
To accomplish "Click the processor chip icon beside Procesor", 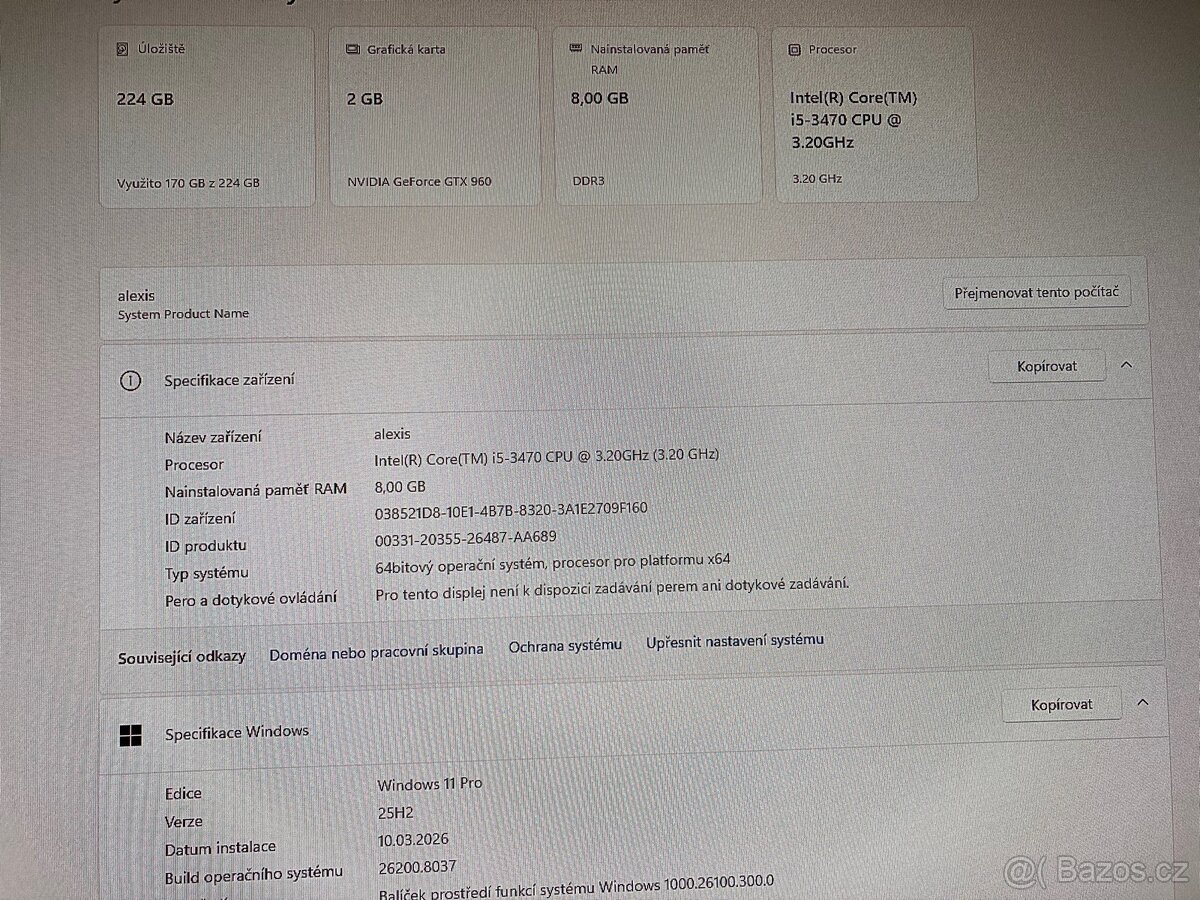I will click(794, 49).
